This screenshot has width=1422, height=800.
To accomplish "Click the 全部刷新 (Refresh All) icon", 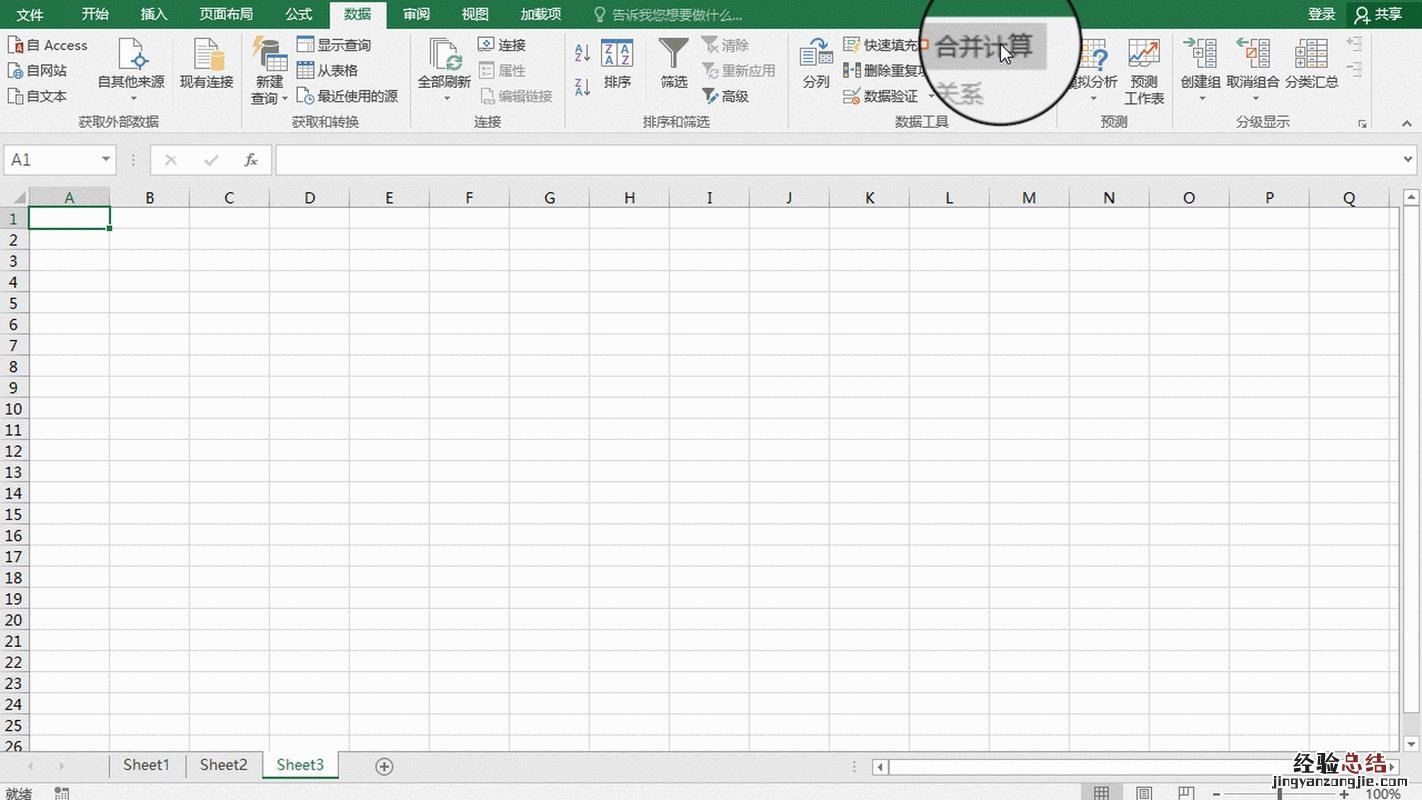I will [x=444, y=55].
